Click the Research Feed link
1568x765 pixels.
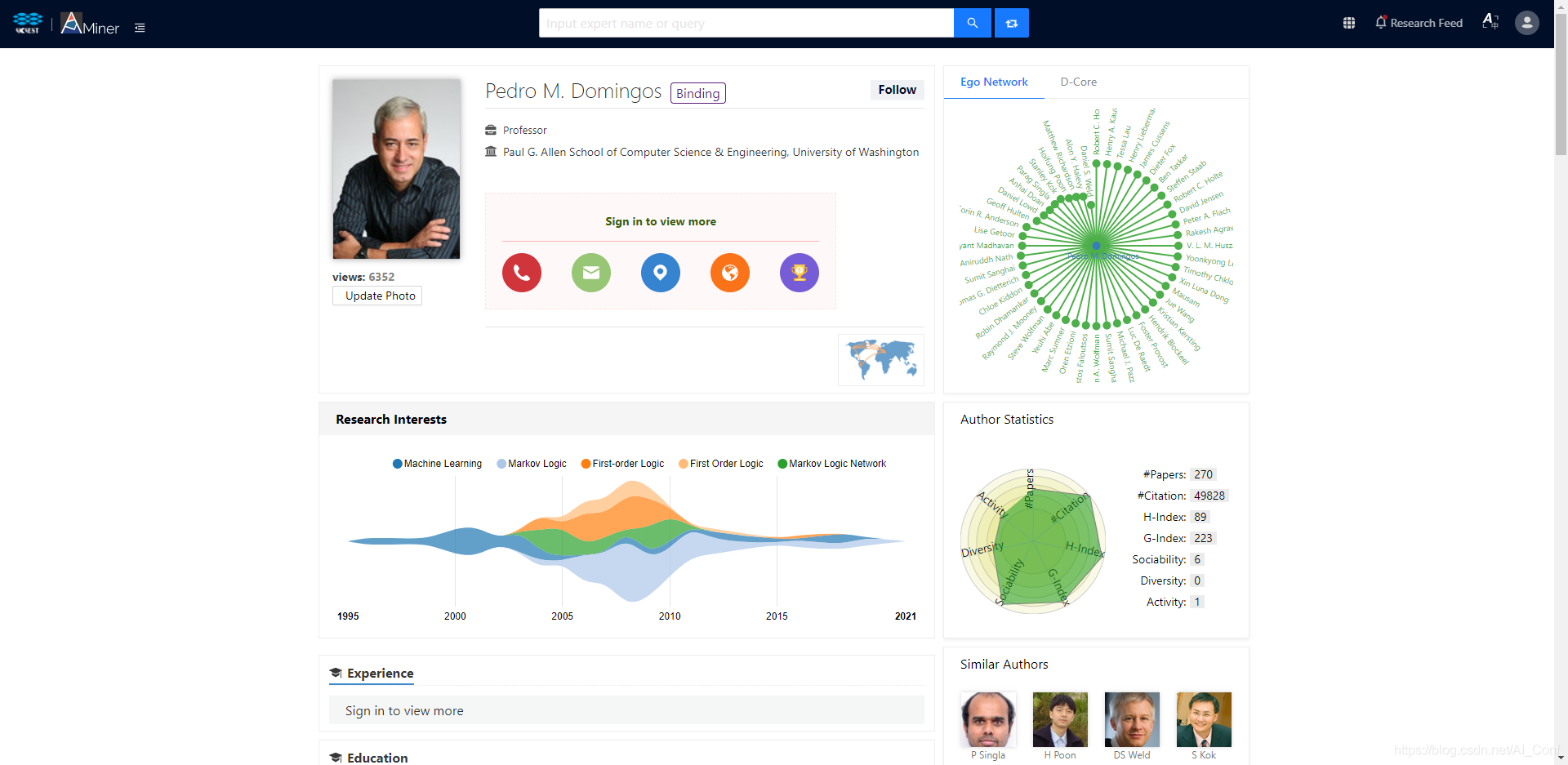(x=1426, y=23)
